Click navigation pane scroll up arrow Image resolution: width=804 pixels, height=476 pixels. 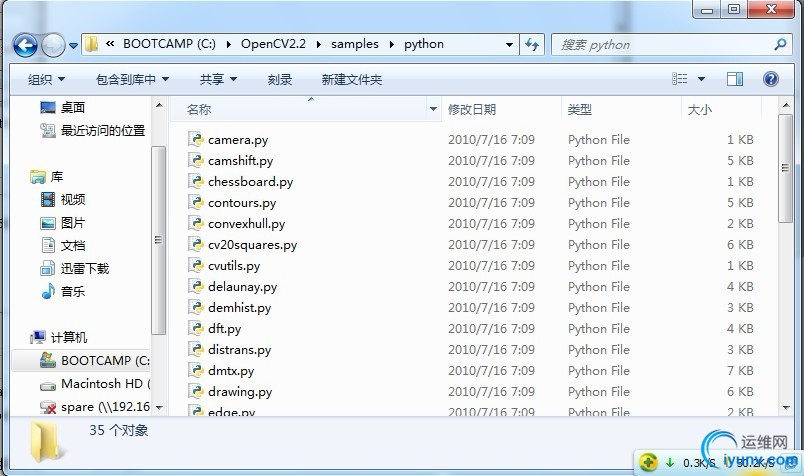159,106
